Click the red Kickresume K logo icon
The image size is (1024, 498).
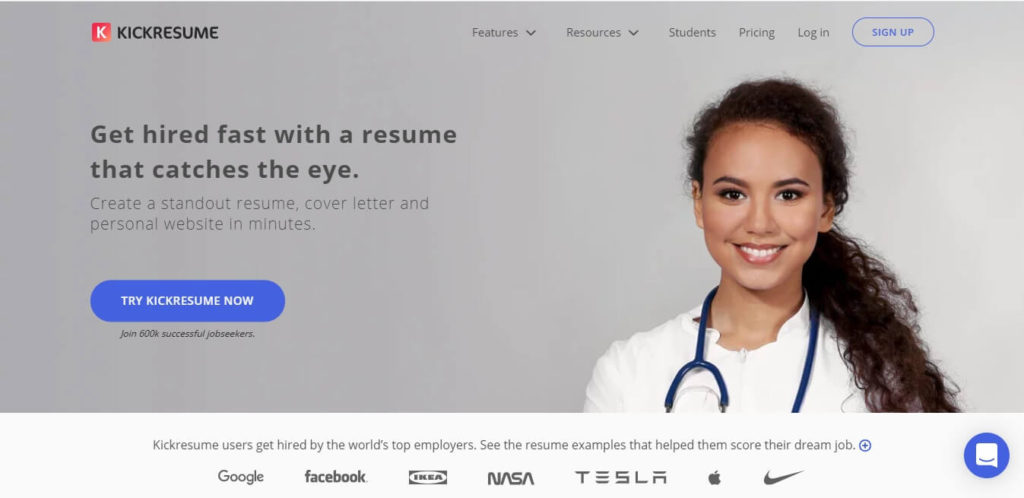(x=101, y=32)
